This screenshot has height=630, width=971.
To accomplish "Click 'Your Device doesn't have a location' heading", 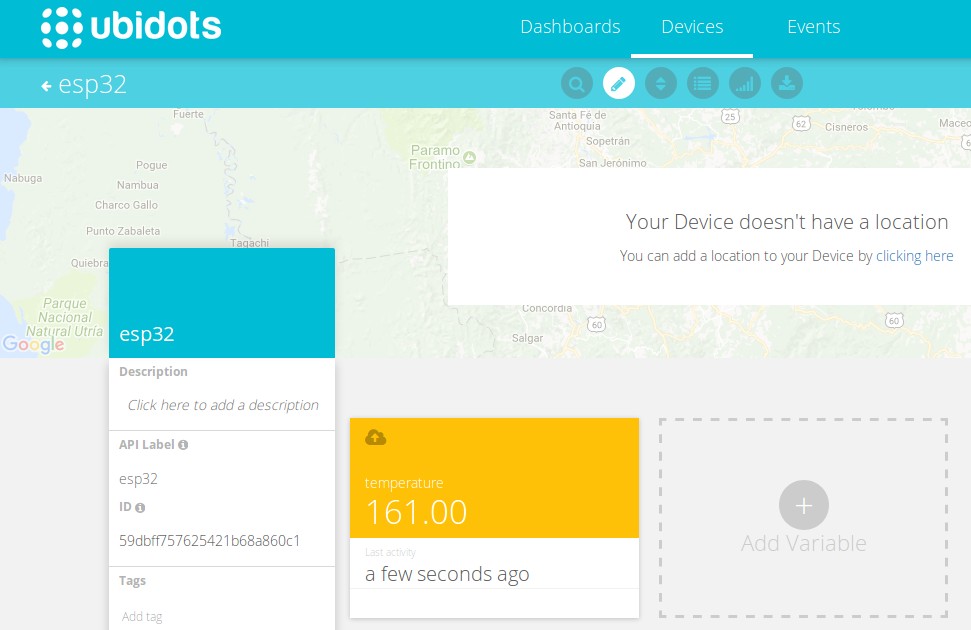I will point(786,222).
